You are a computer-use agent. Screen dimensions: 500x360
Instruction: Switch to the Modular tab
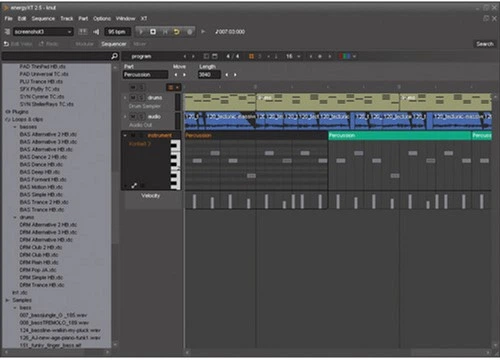click(x=84, y=44)
